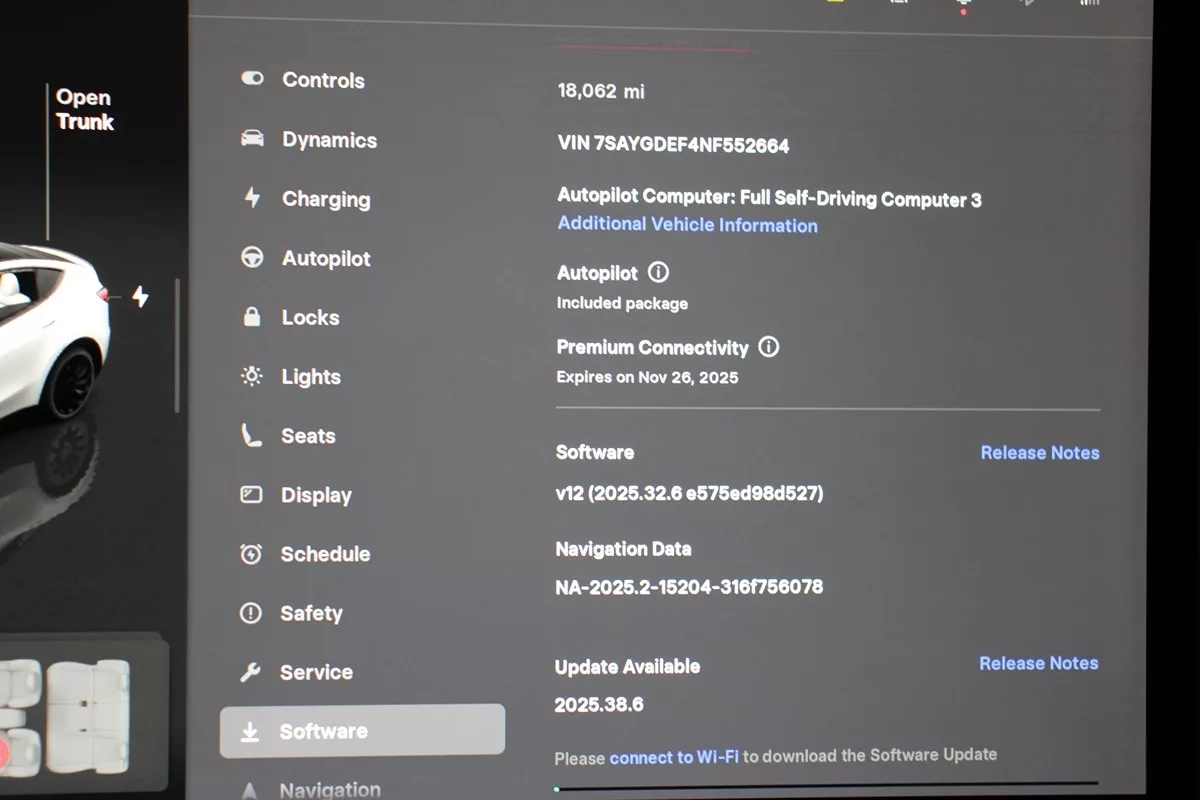Screen dimensions: 1200x800
Task: Open the Schedule settings menu
Action: pyautogui.click(x=325, y=554)
